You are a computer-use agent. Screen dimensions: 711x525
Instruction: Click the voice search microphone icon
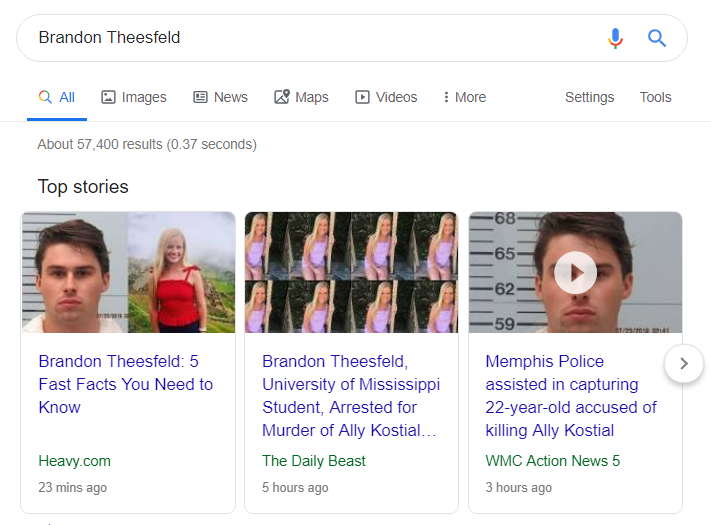615,38
